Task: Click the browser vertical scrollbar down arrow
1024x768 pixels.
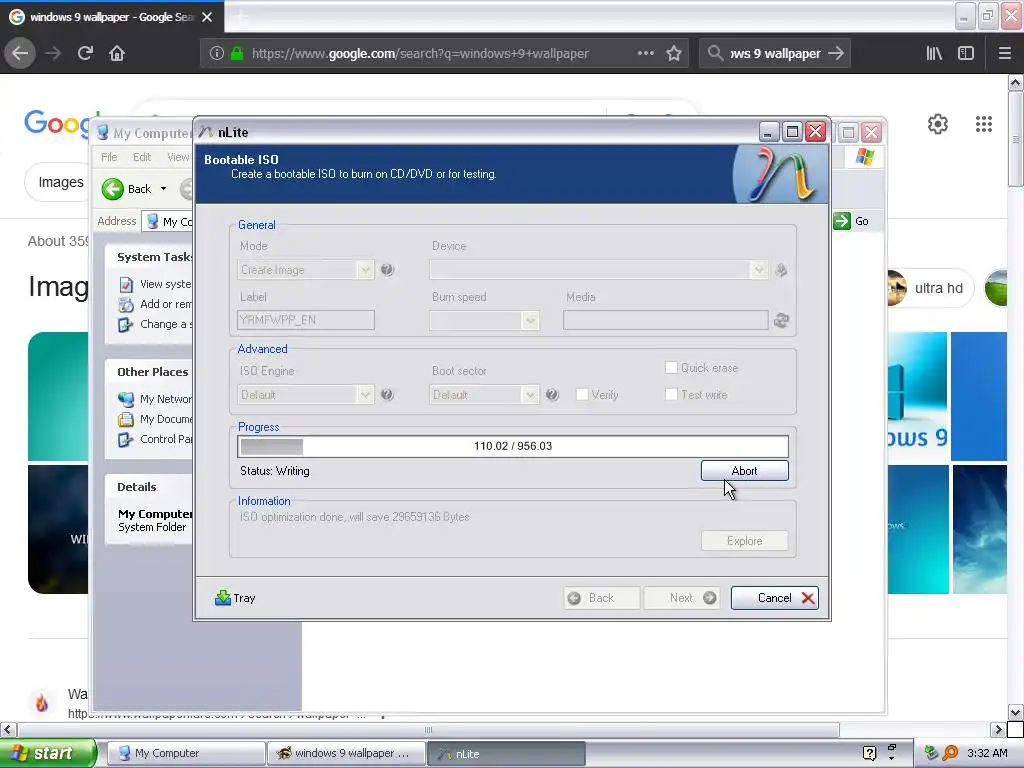Action: pos(1016,712)
